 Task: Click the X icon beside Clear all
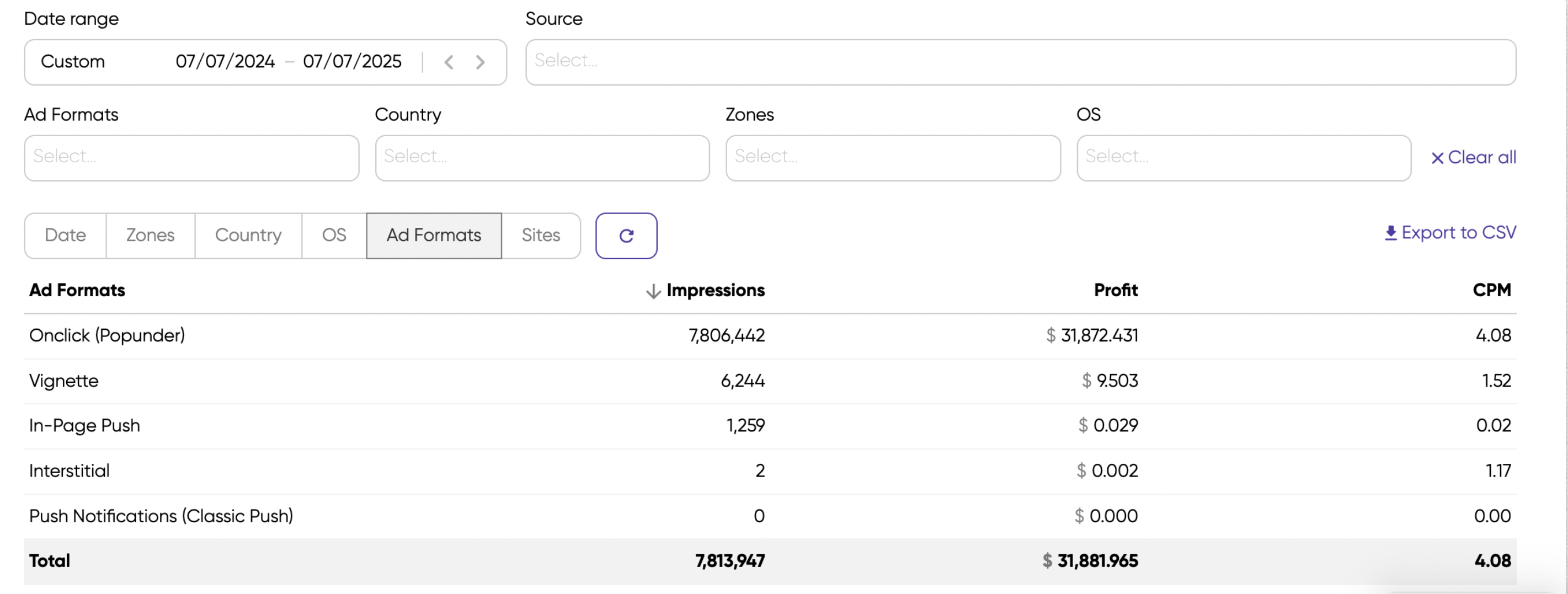coord(1437,158)
